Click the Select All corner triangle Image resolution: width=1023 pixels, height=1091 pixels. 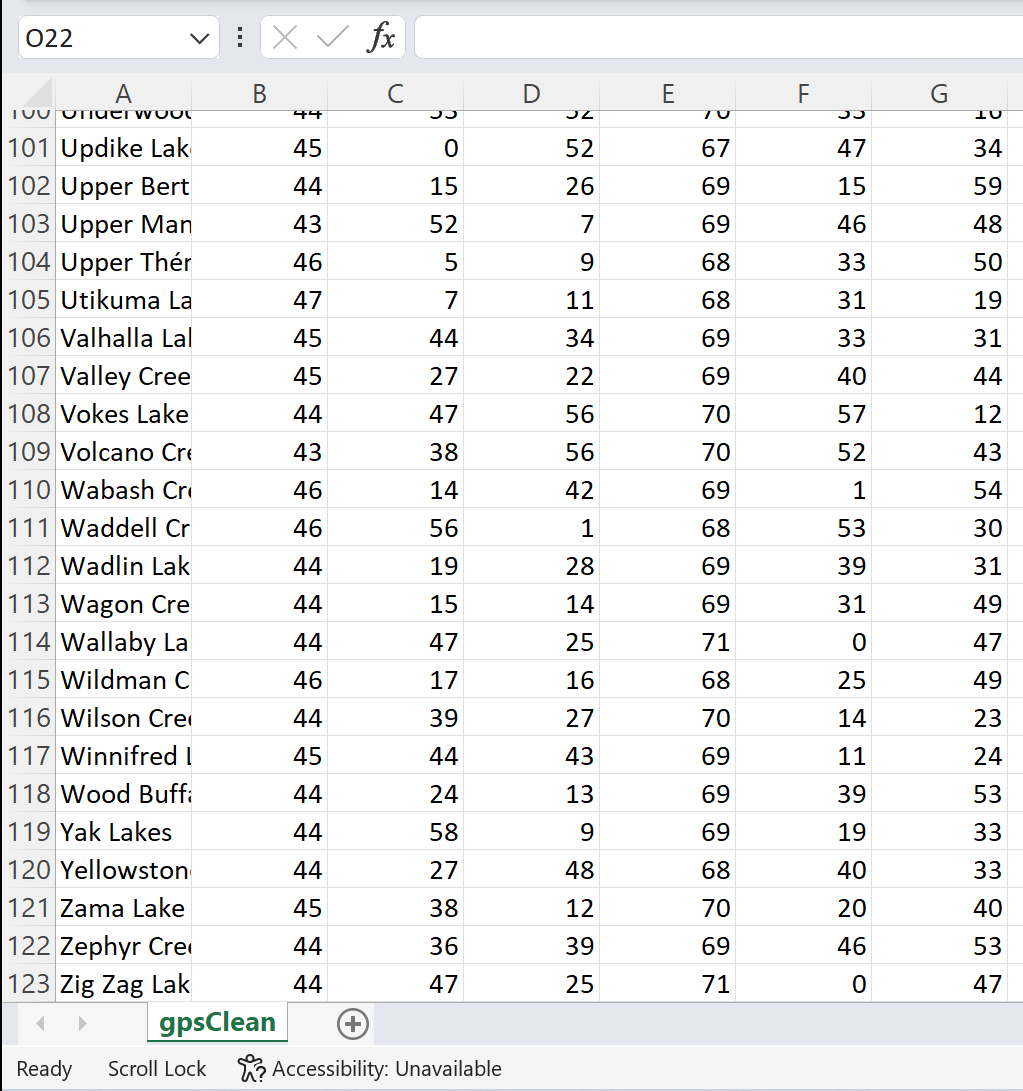(x=36, y=93)
